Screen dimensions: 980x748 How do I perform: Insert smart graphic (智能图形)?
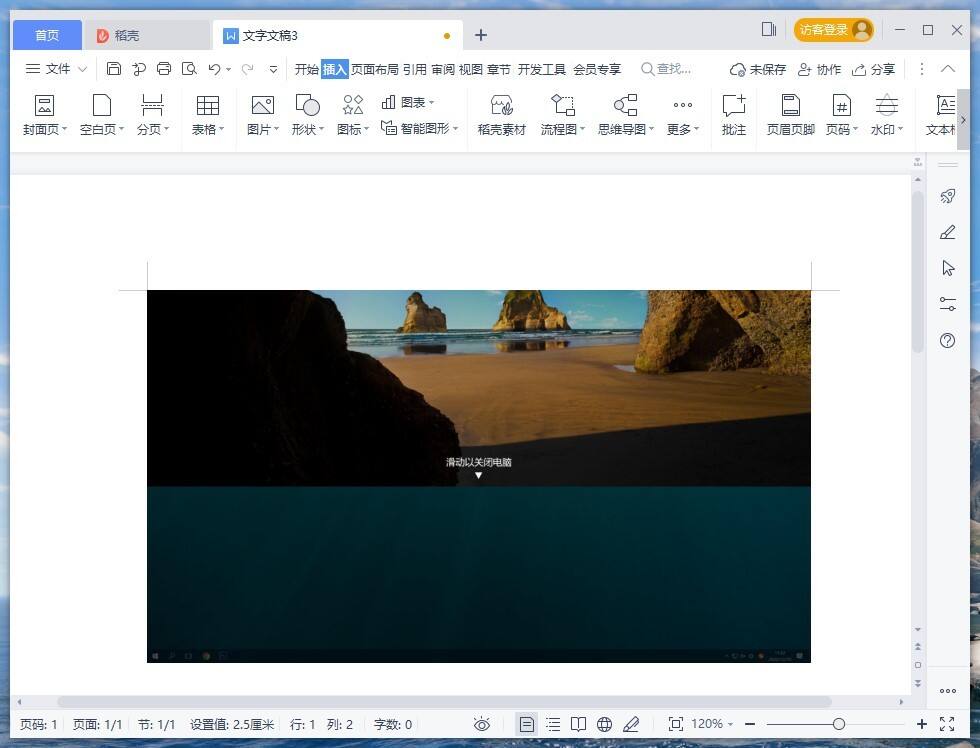pyautogui.click(x=419, y=128)
